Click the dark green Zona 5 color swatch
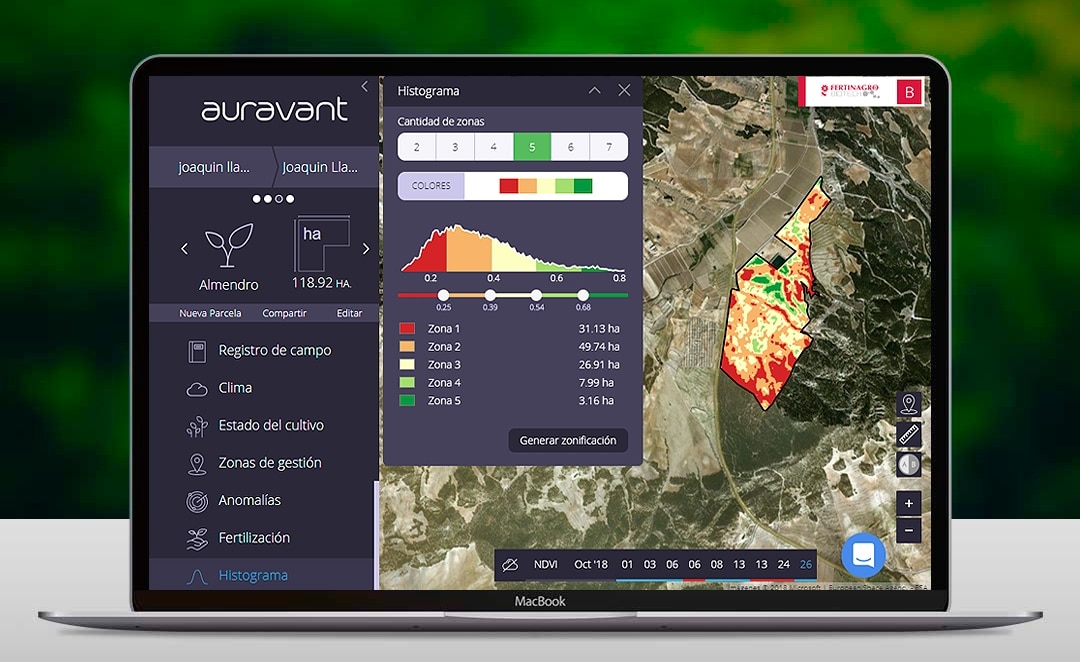1080x662 pixels. [x=407, y=400]
